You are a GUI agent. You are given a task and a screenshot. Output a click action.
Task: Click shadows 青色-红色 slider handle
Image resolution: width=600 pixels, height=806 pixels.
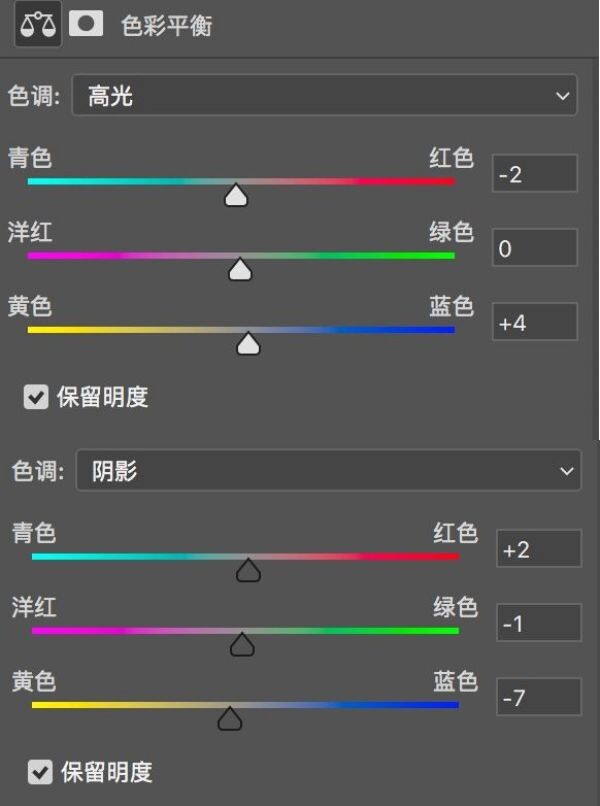[x=248, y=570]
